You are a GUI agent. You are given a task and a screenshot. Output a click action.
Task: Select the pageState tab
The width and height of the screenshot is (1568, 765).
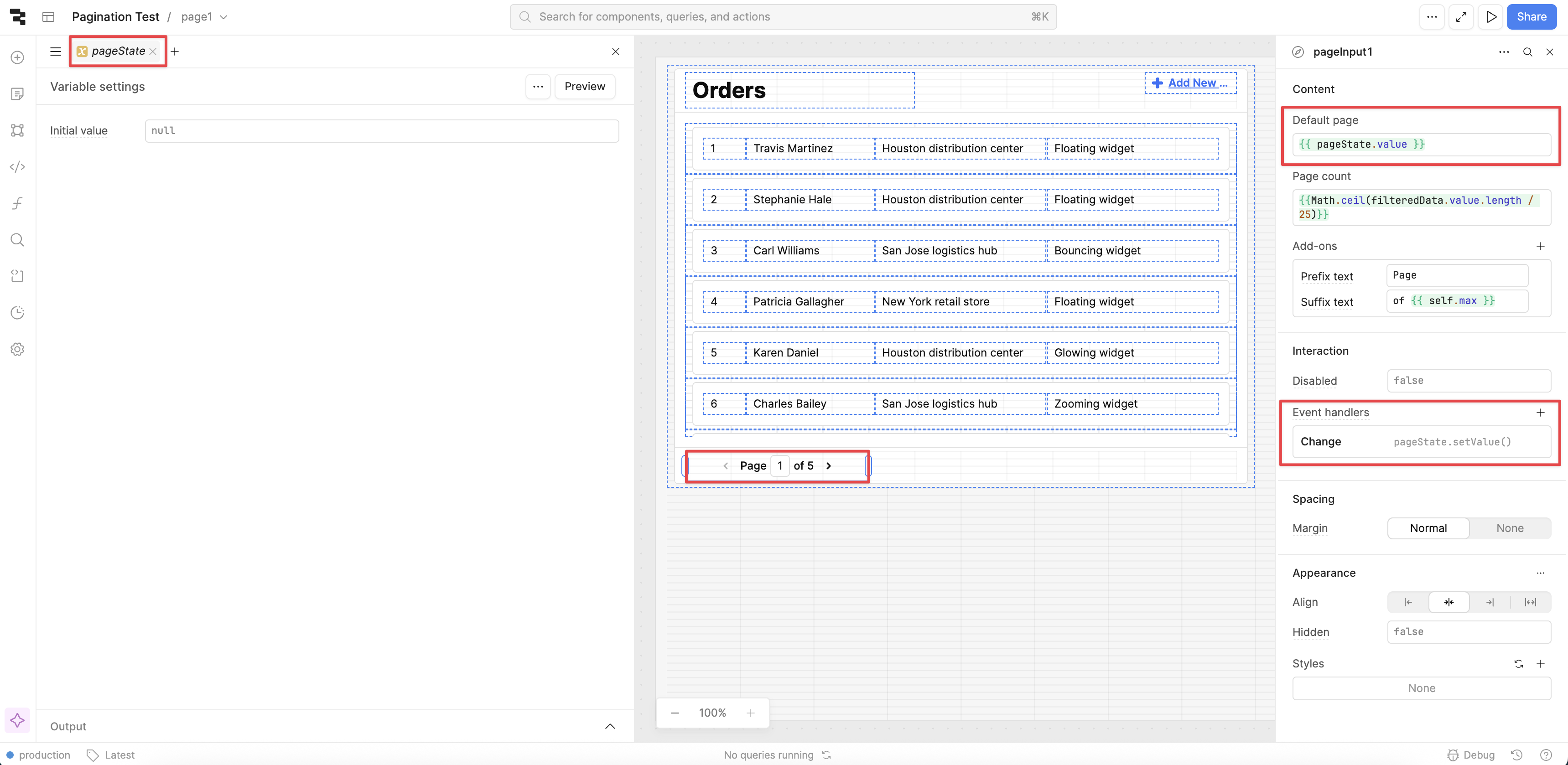[x=118, y=51]
